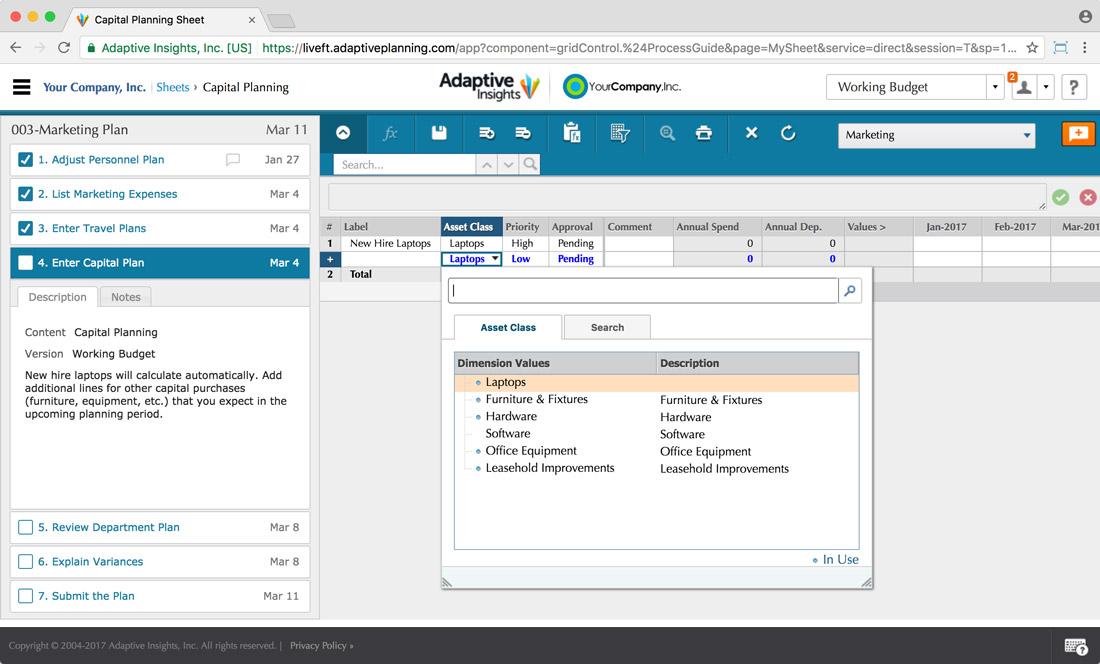Choose Software from Dimension Values
The height and width of the screenshot is (664, 1100).
coord(508,434)
